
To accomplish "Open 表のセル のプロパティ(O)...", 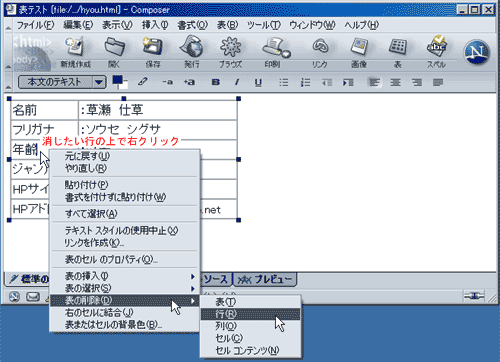I will point(125,259).
